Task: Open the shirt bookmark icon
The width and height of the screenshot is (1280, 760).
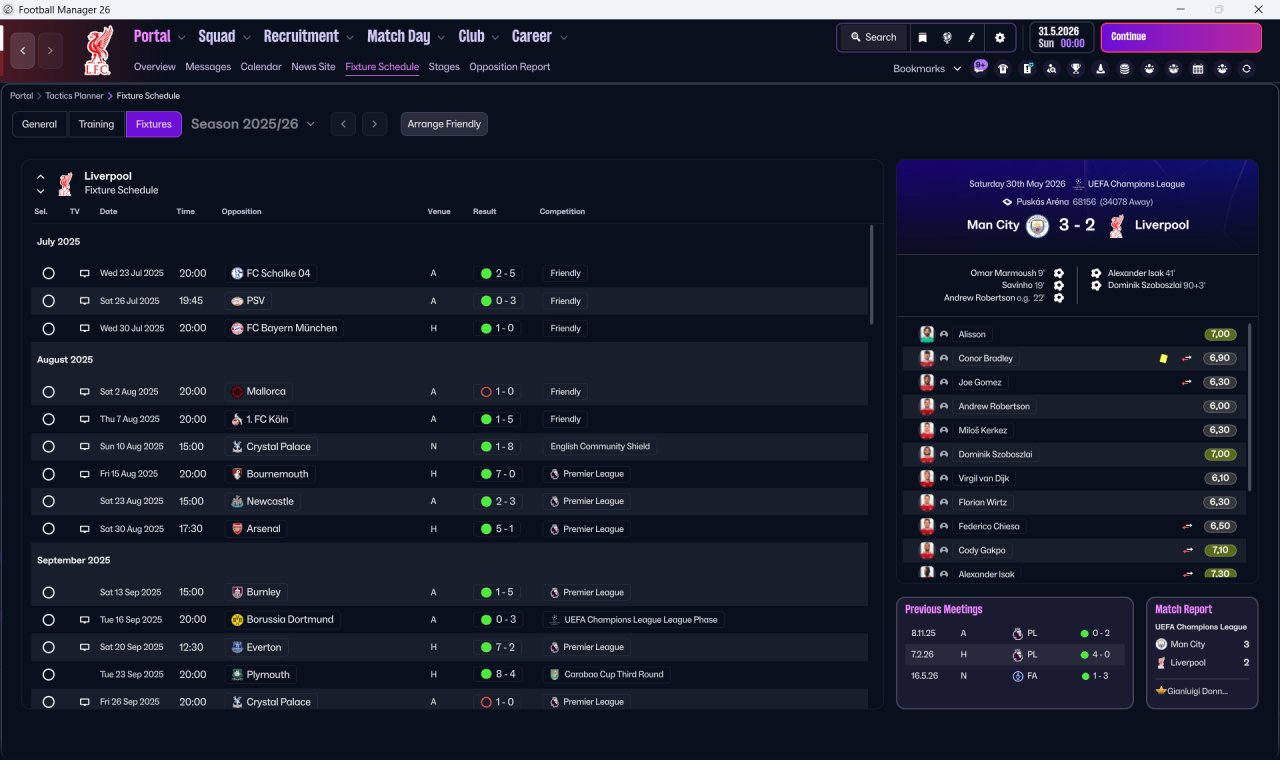Action: (1003, 69)
